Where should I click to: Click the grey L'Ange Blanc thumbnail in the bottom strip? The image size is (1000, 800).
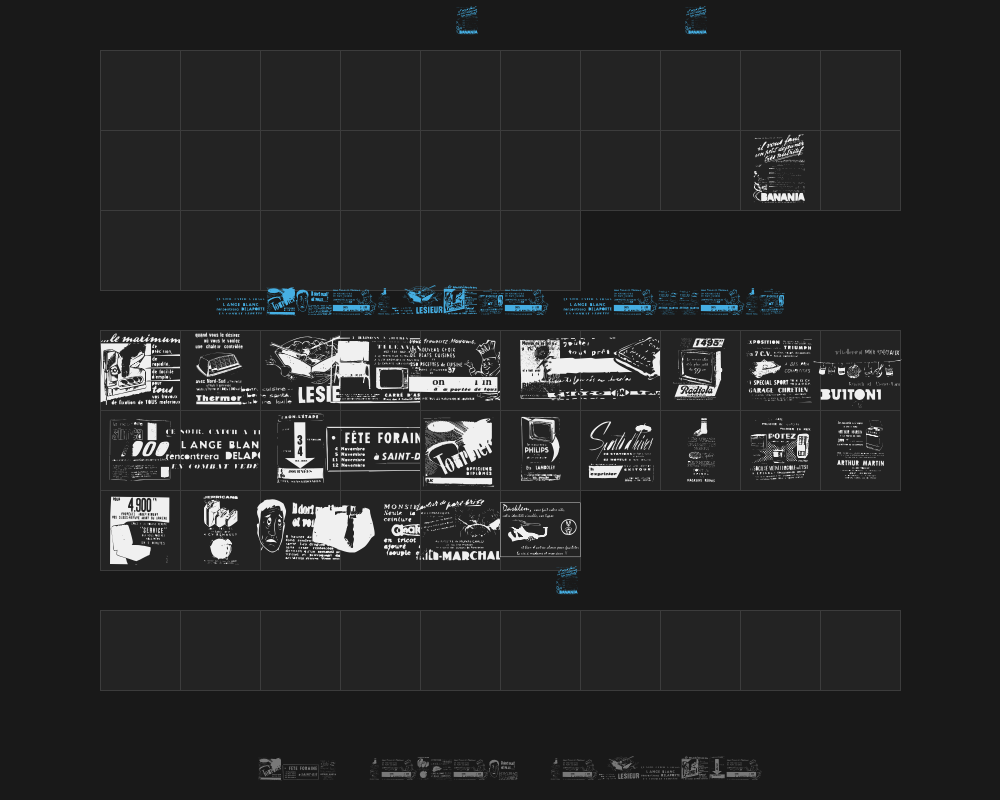[x=660, y=772]
